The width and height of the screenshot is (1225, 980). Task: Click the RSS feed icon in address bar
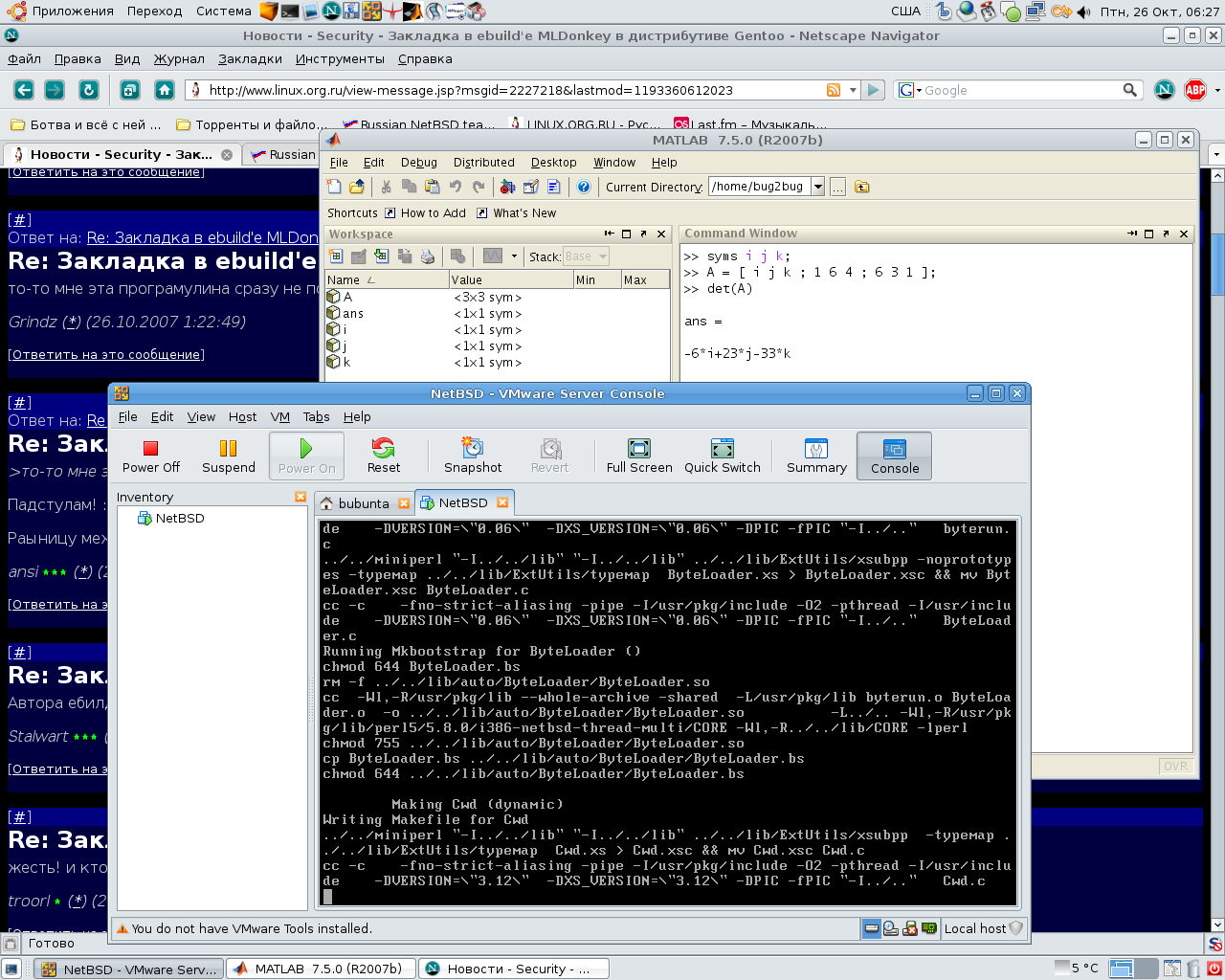click(x=834, y=90)
